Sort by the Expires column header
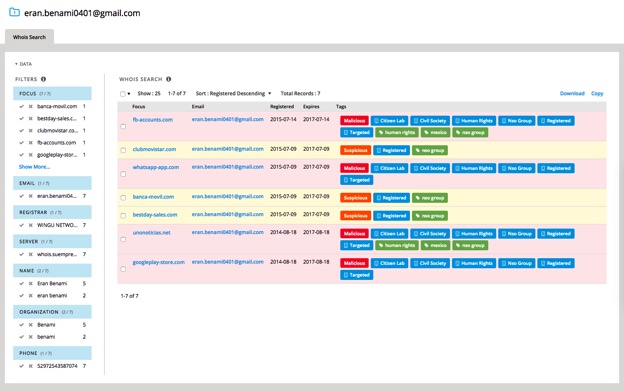The width and height of the screenshot is (624, 391). (311, 107)
